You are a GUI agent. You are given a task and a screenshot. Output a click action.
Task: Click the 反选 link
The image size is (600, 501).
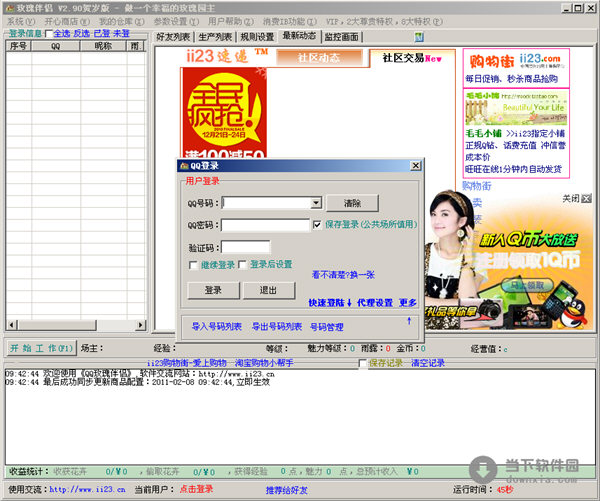pos(82,34)
